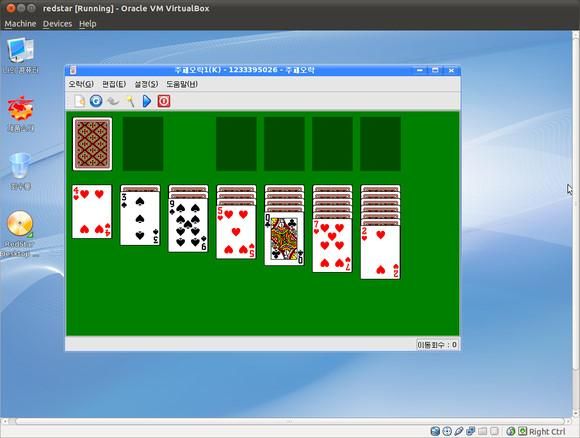Click the solitaire window title bar icon
580x438 pixels.
click(x=73, y=70)
